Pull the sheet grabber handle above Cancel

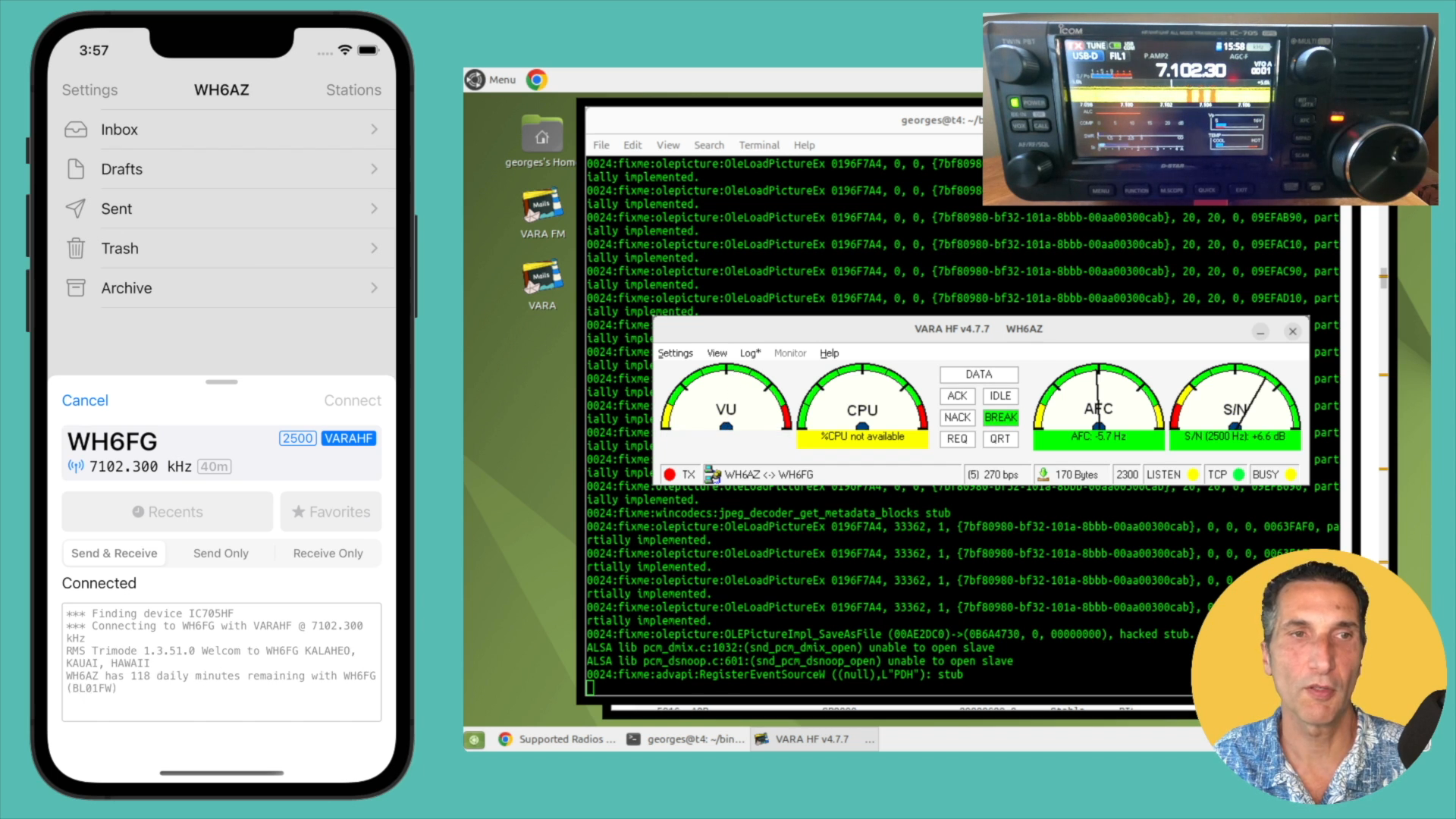click(221, 382)
